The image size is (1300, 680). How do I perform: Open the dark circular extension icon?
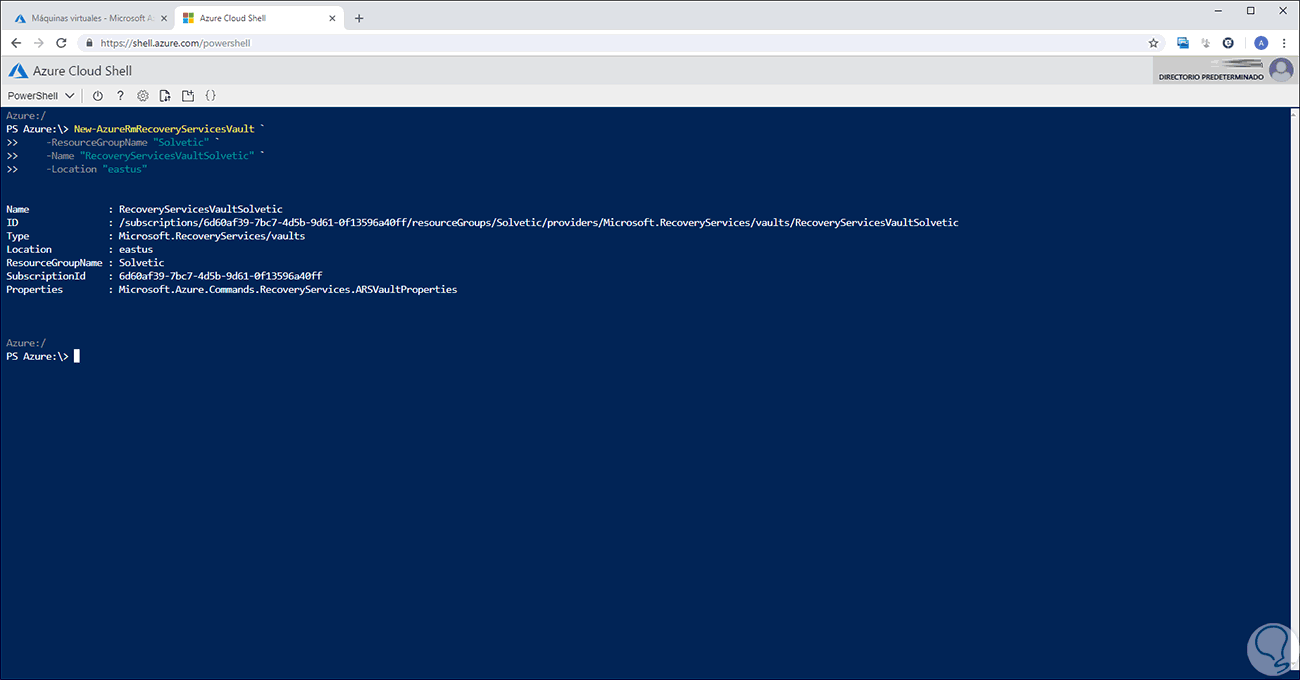tap(1228, 43)
